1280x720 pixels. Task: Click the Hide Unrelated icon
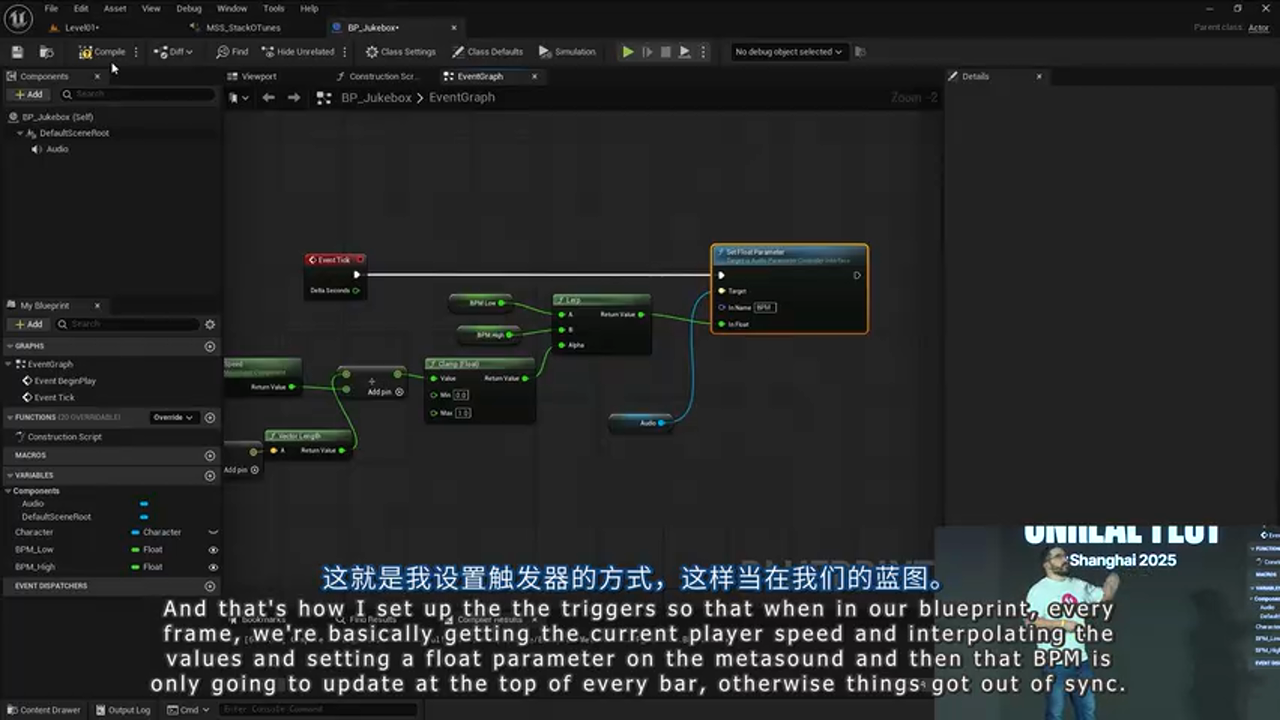pos(268,51)
